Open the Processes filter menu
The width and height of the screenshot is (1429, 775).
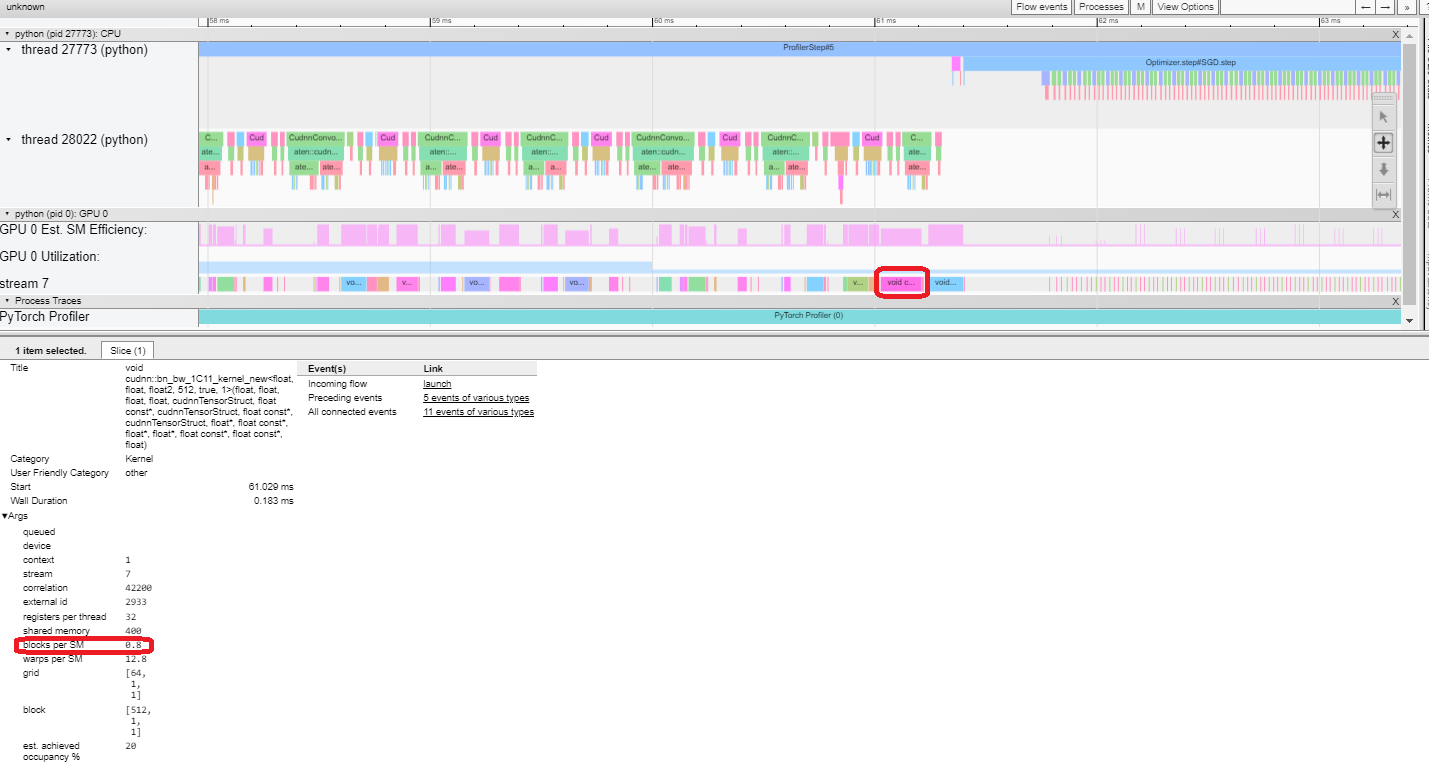[1101, 7]
